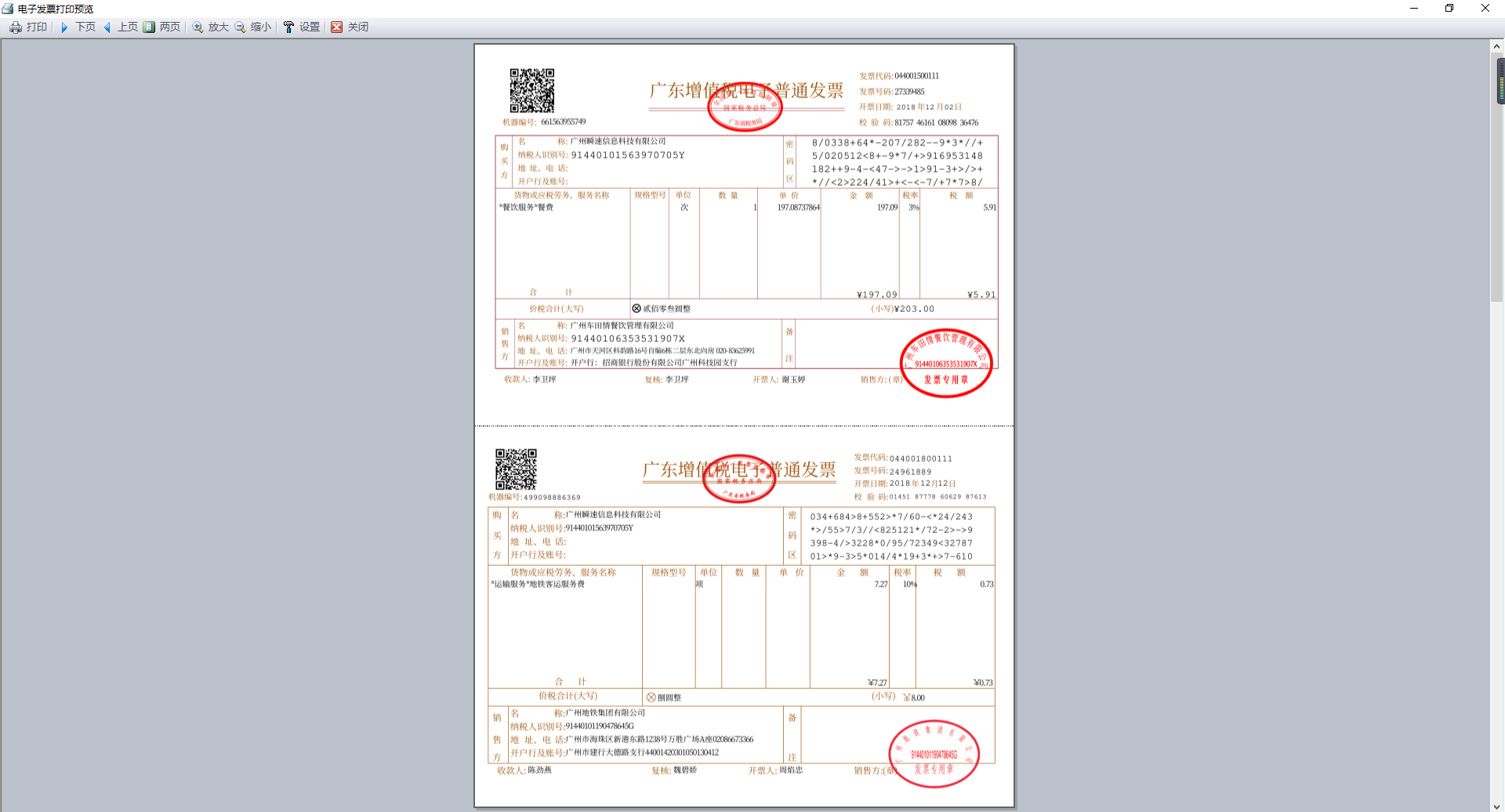Image resolution: width=1505 pixels, height=812 pixels.
Task: Activate the 关闭 close command
Action: tap(357, 27)
